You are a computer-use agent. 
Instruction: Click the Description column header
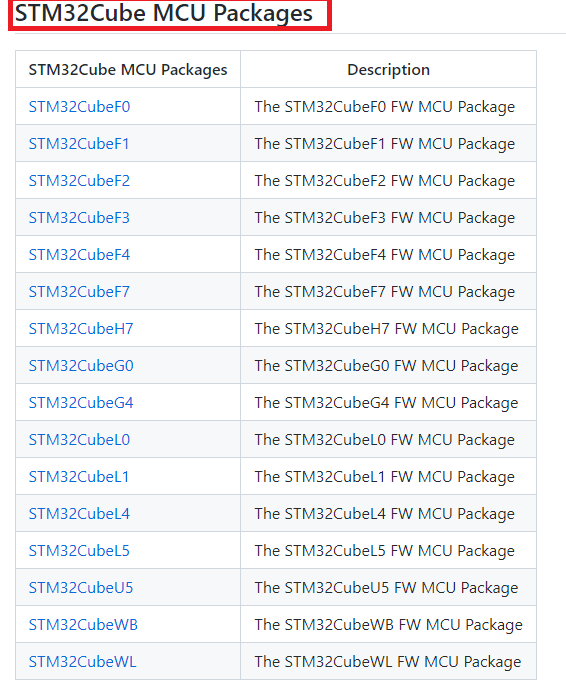(x=388, y=70)
